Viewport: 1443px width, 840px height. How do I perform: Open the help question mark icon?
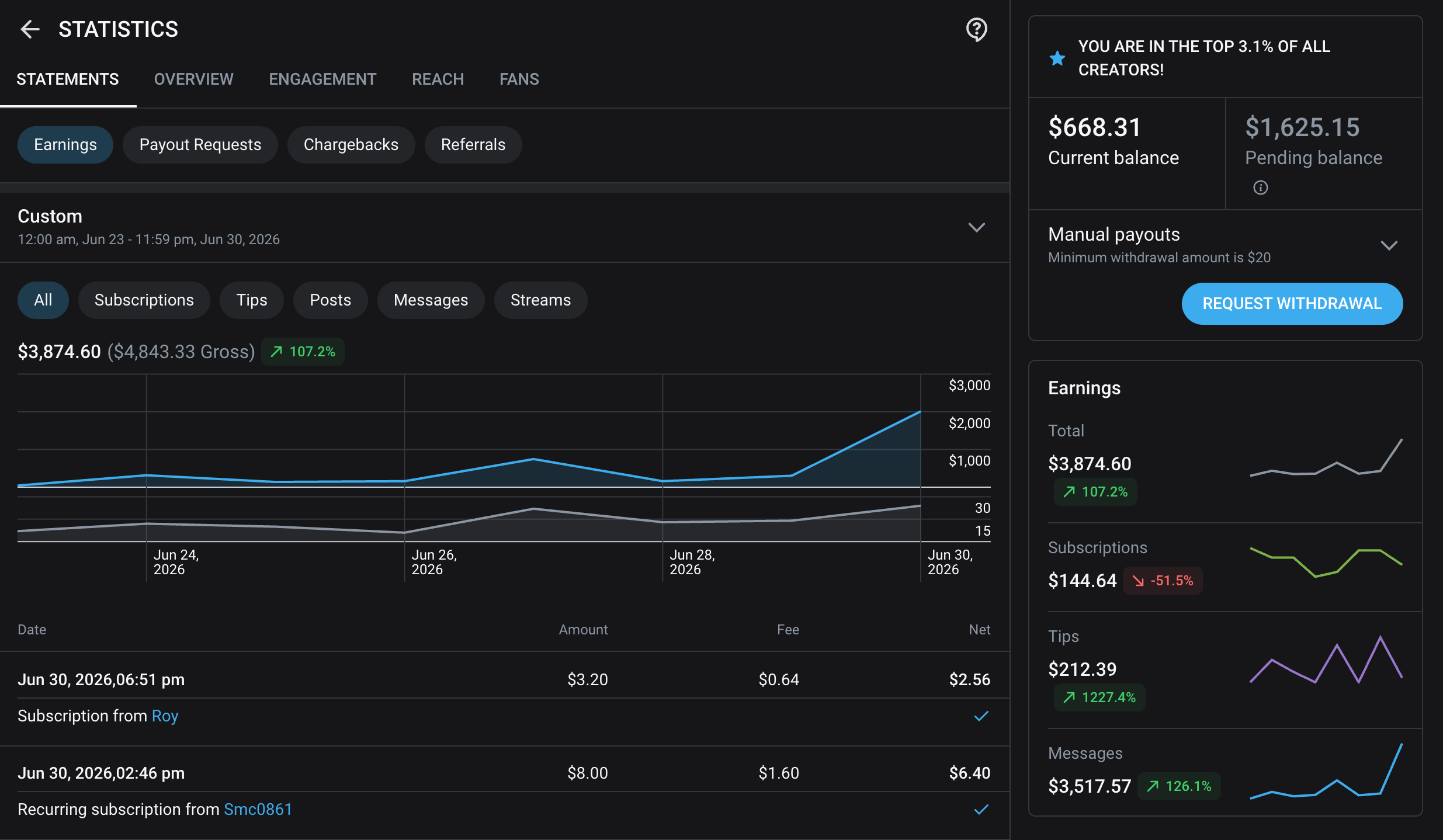coord(976,29)
